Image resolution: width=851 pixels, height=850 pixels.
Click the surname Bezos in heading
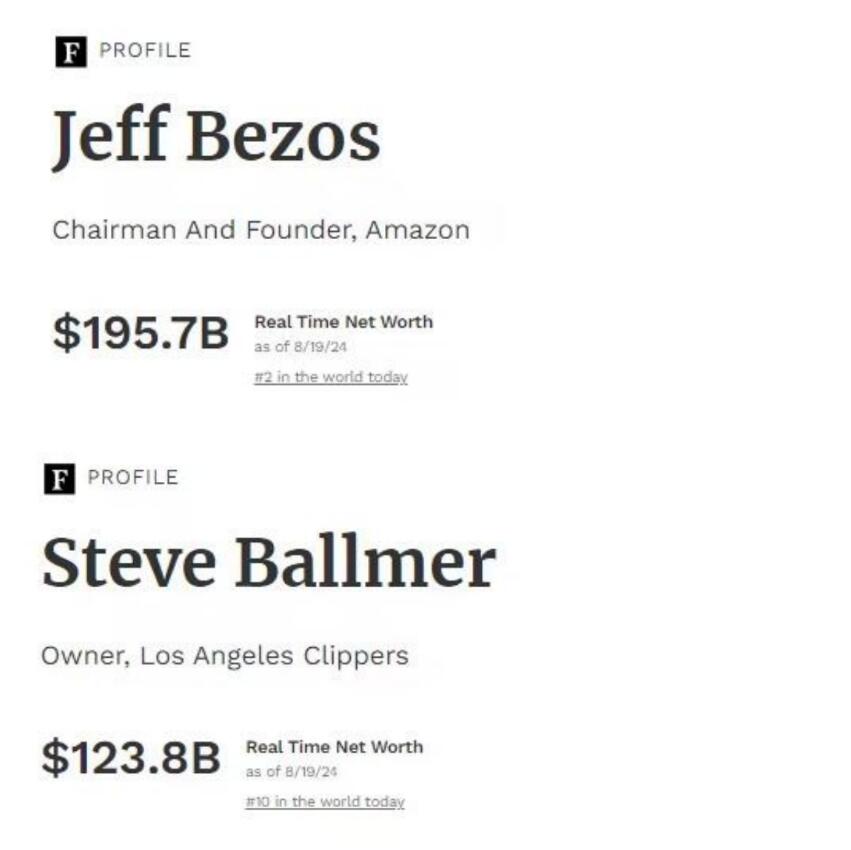[x=283, y=137]
